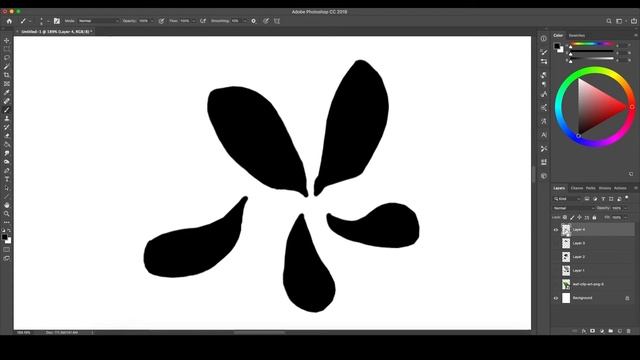Screen dimensions: 640x360
Task: Select Layer 2 in the Layers panel
Action: point(594,257)
